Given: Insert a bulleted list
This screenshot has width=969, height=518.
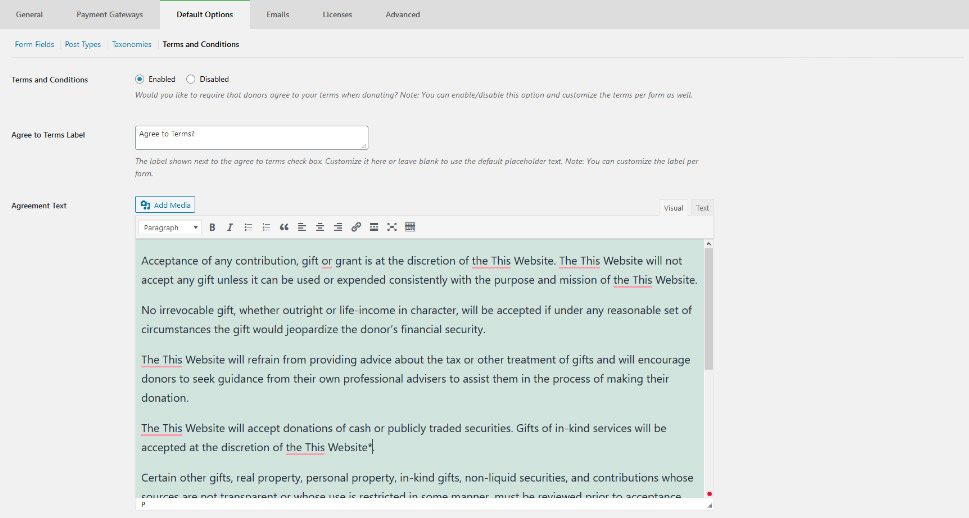Looking at the screenshot, I should pyautogui.click(x=248, y=228).
